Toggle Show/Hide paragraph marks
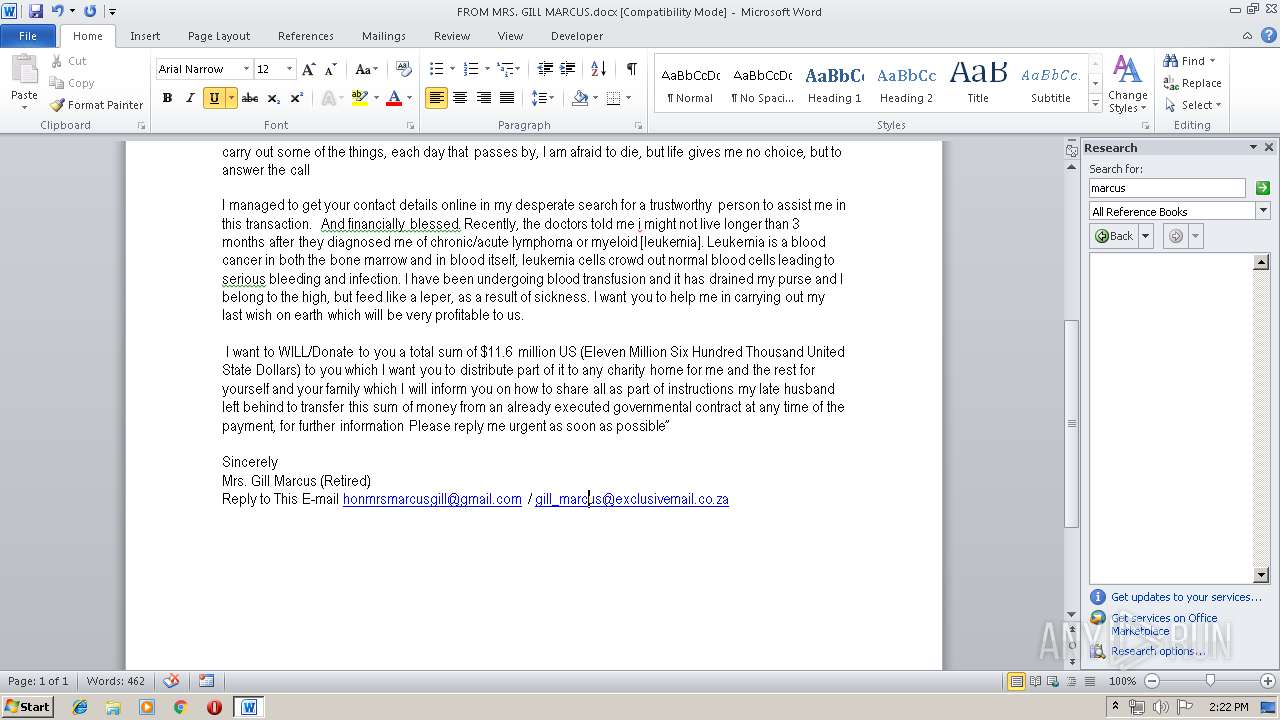 [631, 69]
